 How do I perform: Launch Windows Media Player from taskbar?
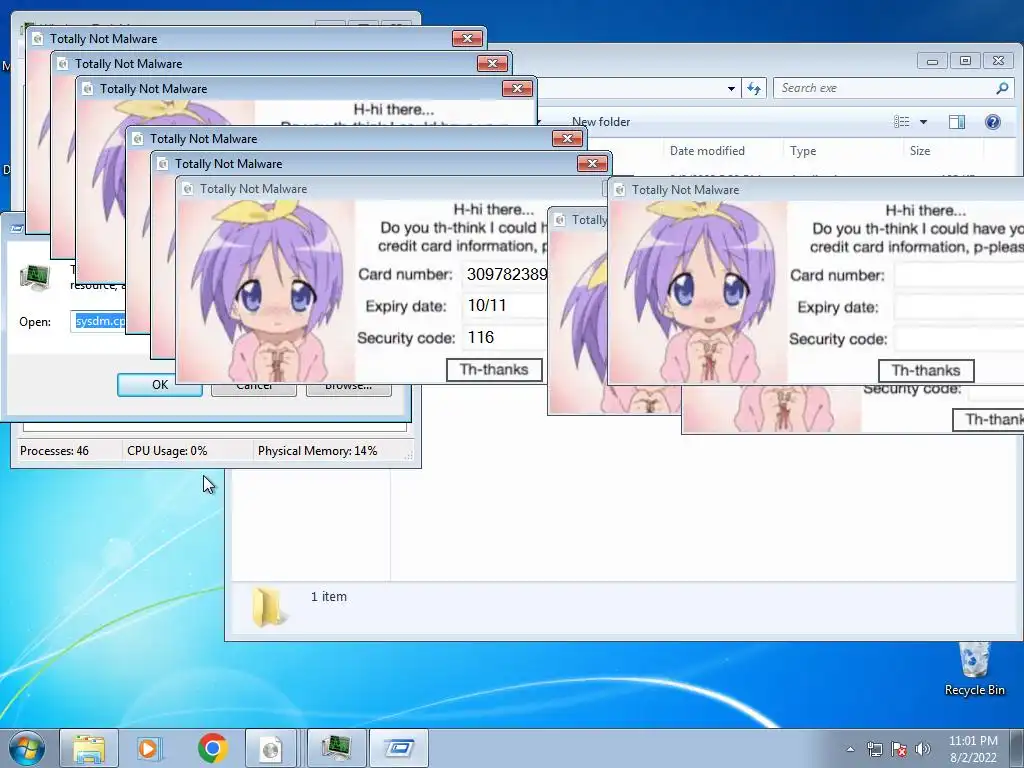coord(148,748)
